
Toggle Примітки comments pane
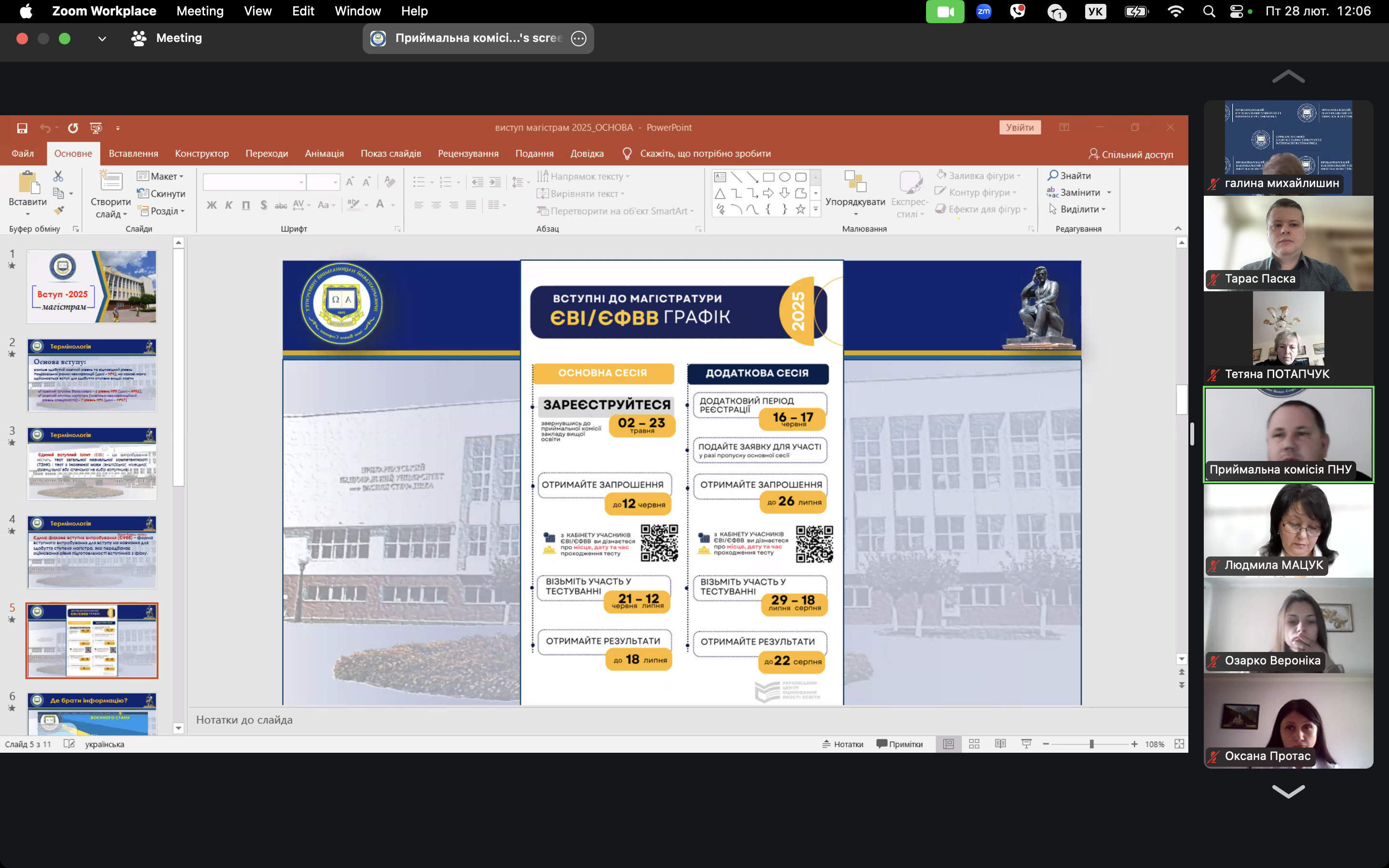coord(899,744)
